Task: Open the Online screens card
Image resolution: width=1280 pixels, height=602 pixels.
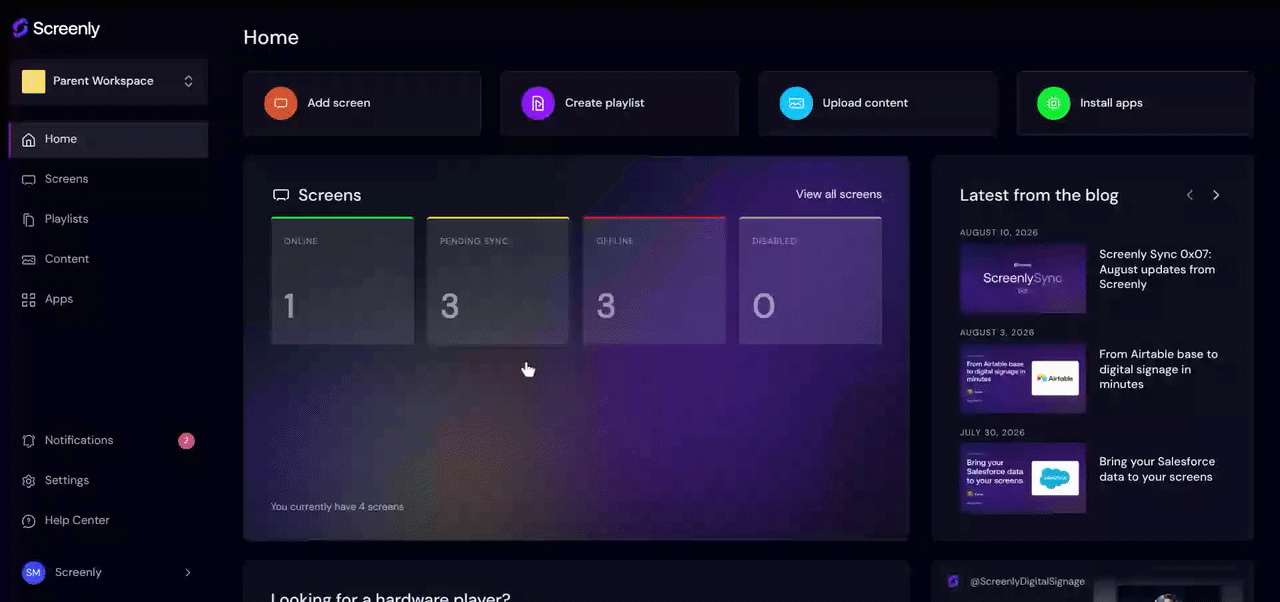Action: [342, 280]
